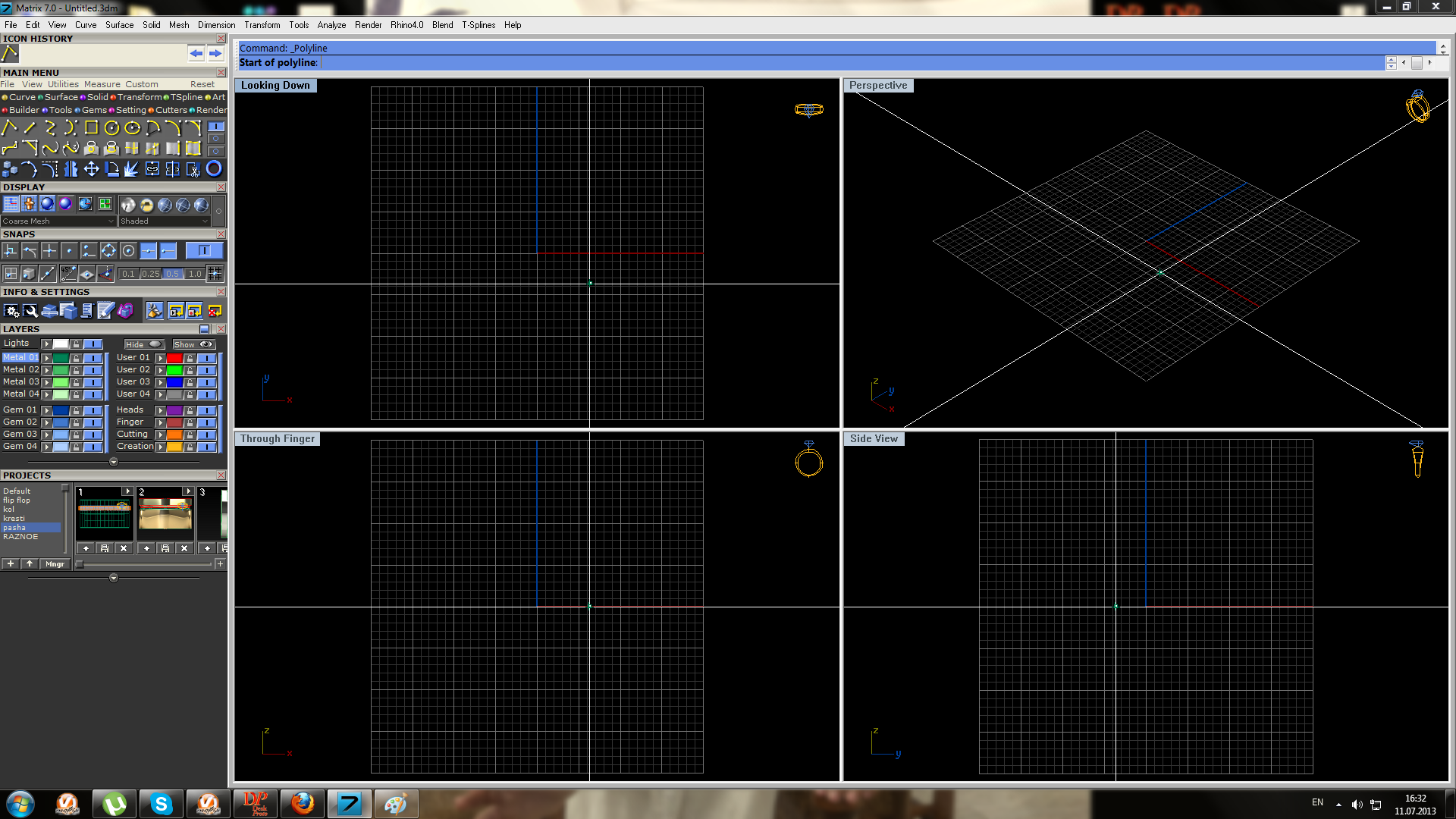Select the Ellipse tool icon
This screenshot has width=1456, height=819.
pos(132,127)
